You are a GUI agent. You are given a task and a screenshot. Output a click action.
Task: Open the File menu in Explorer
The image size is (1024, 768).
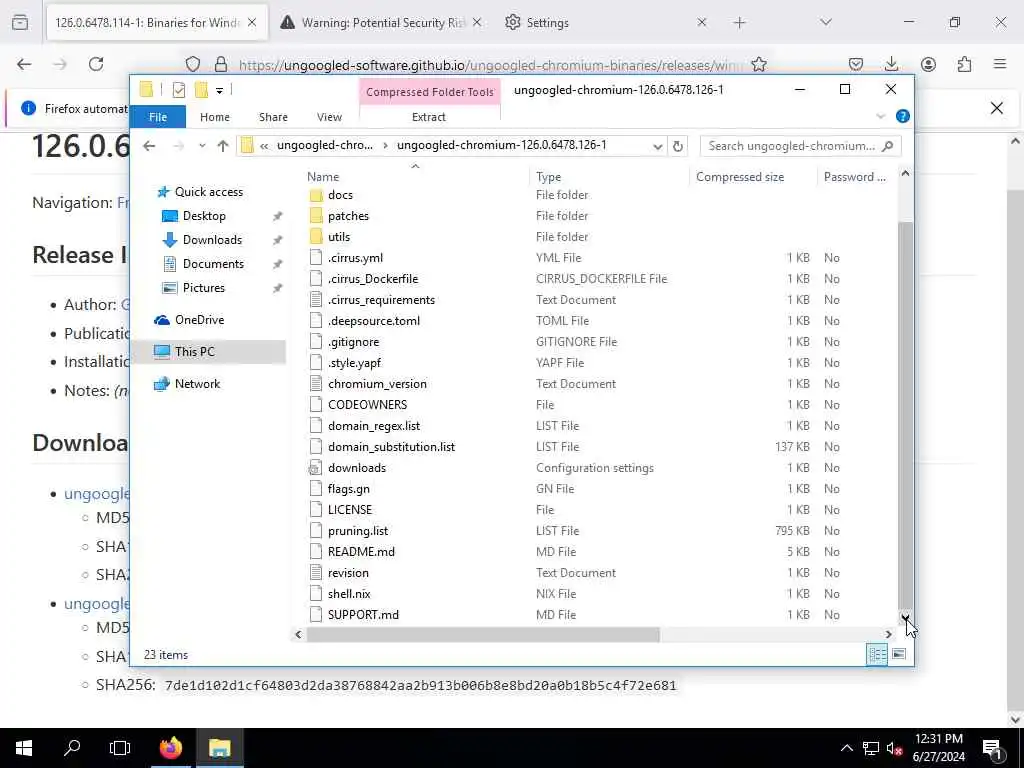click(158, 117)
